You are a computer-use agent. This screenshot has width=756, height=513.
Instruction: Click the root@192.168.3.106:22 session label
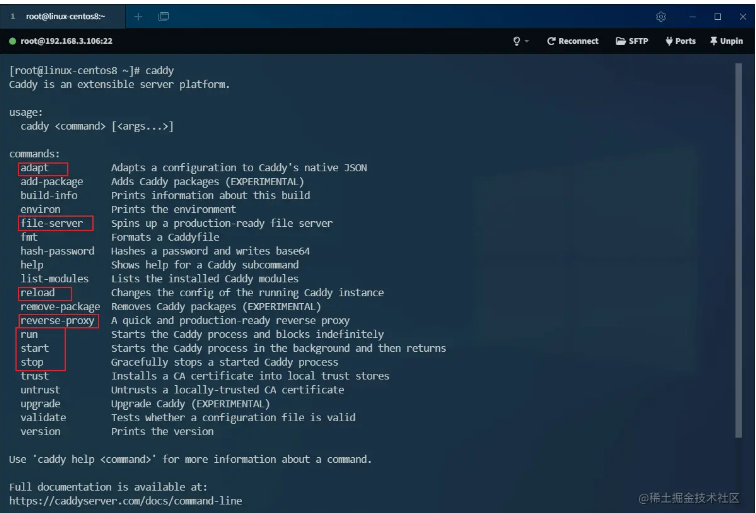pos(67,41)
